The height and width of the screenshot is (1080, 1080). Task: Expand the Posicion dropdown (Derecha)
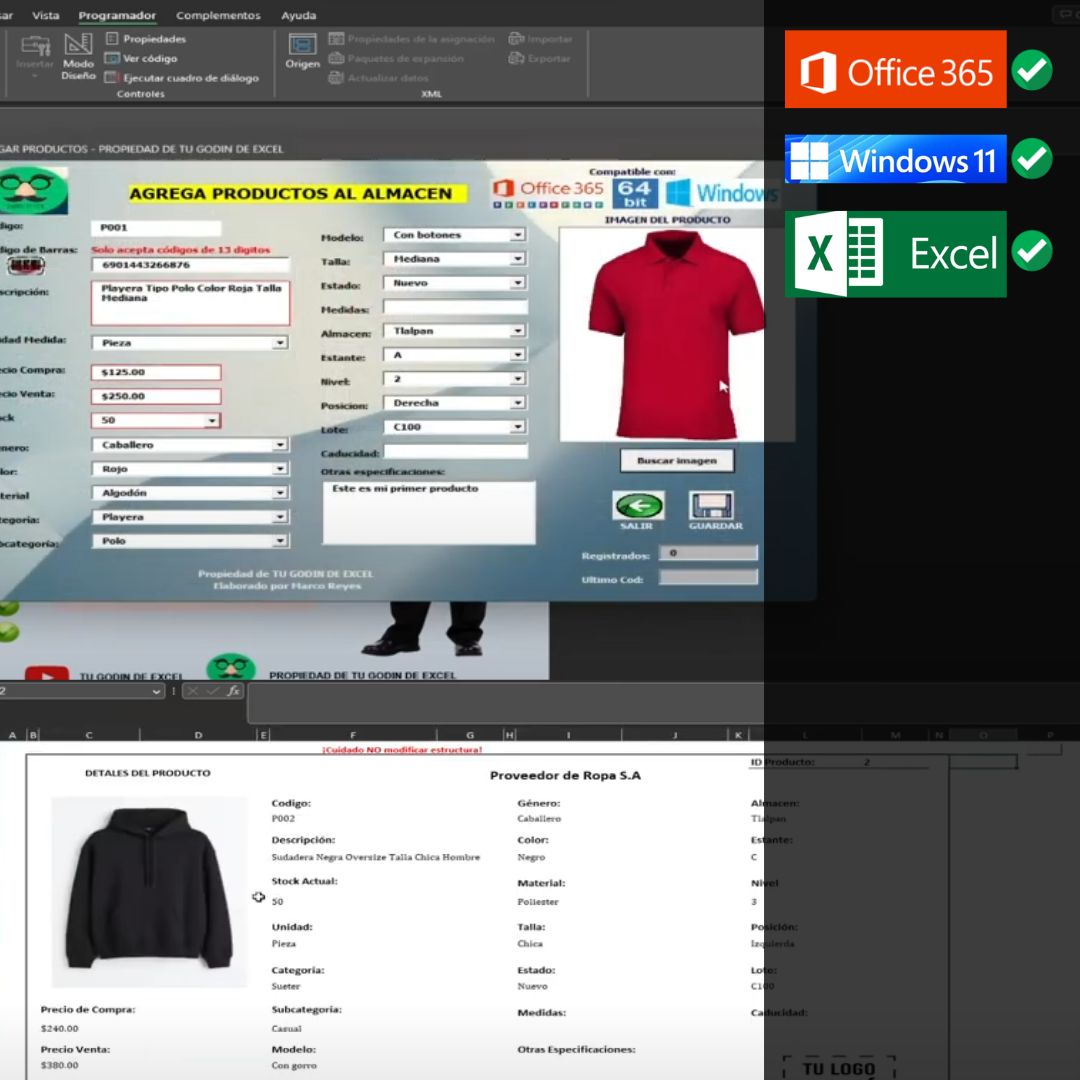pyautogui.click(x=517, y=403)
